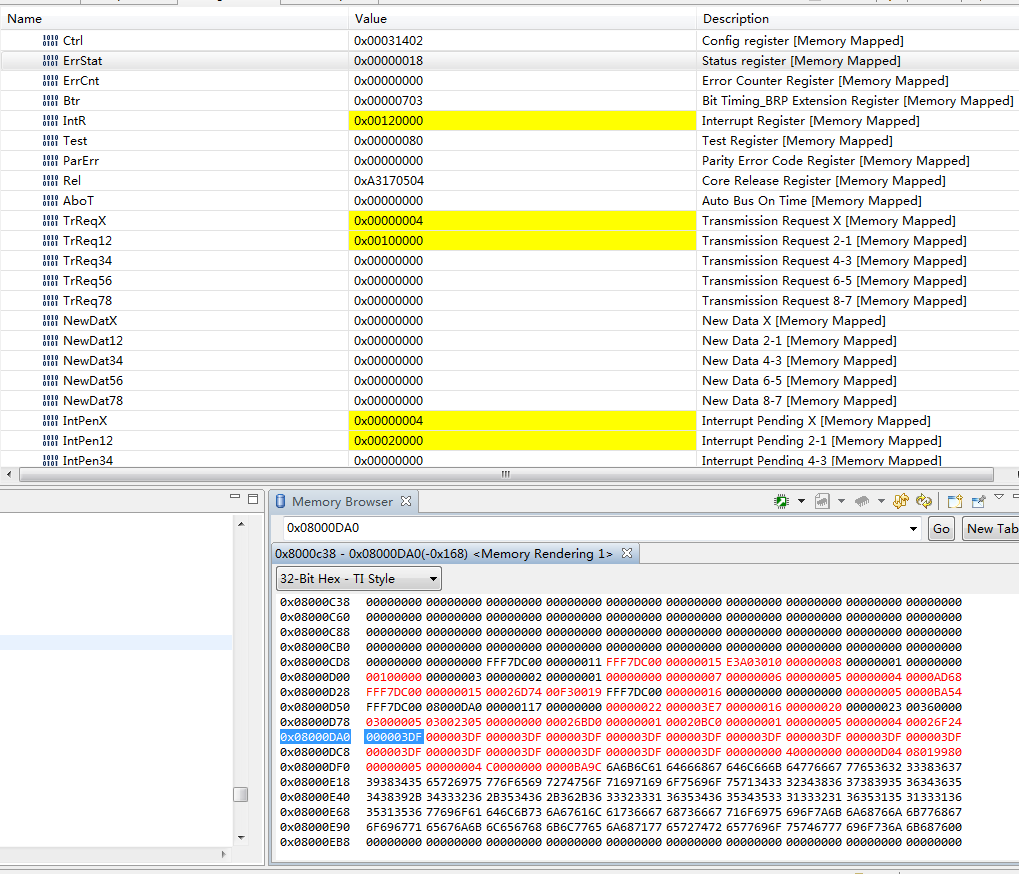Select the Memory Browser tab
Image resolution: width=1019 pixels, height=874 pixels.
[x=342, y=502]
